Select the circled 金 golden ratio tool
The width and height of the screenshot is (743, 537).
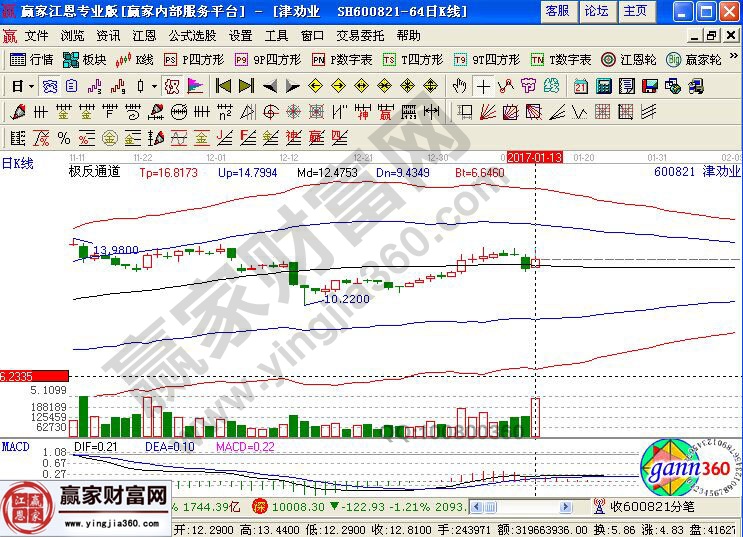click(109, 138)
